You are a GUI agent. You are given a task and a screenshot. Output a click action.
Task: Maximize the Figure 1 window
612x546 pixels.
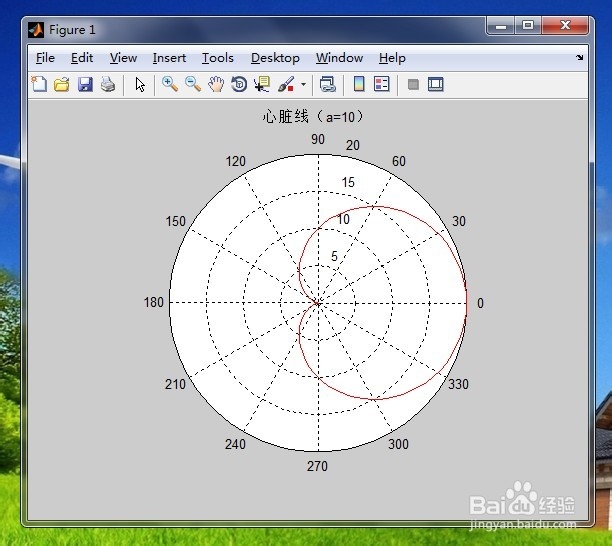pyautogui.click(x=528, y=26)
